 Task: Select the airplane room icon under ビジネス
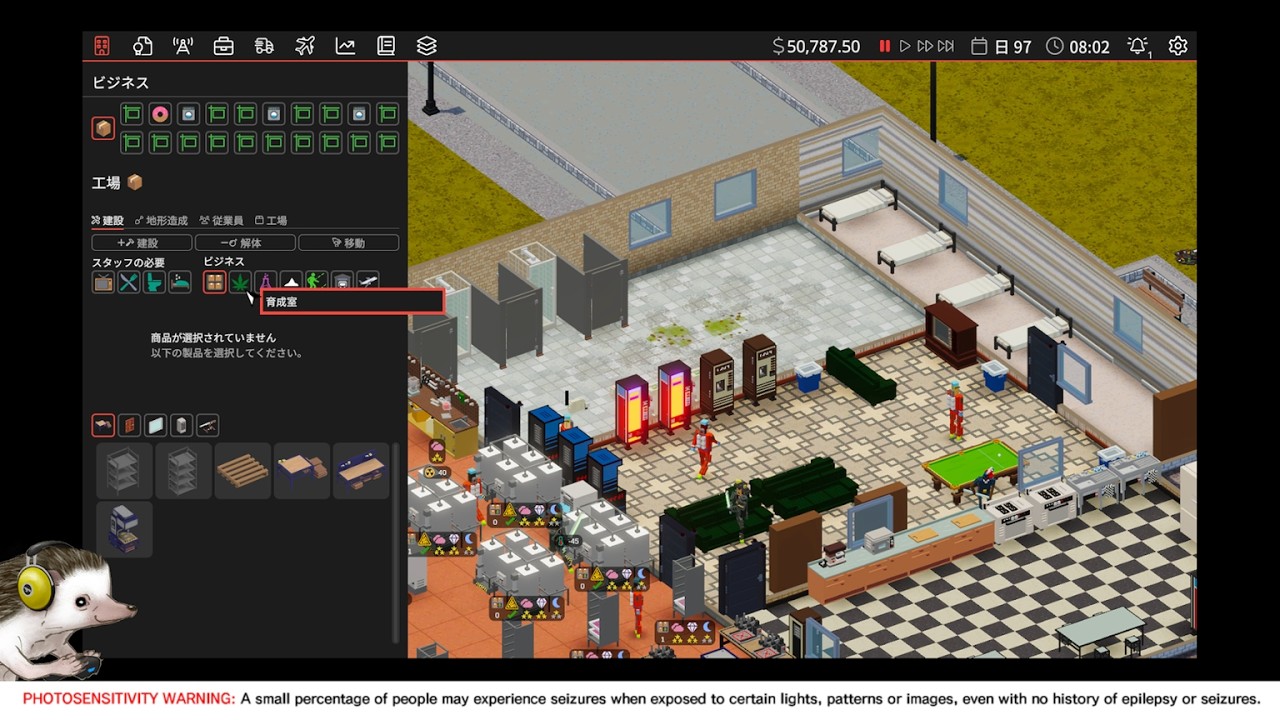368,280
